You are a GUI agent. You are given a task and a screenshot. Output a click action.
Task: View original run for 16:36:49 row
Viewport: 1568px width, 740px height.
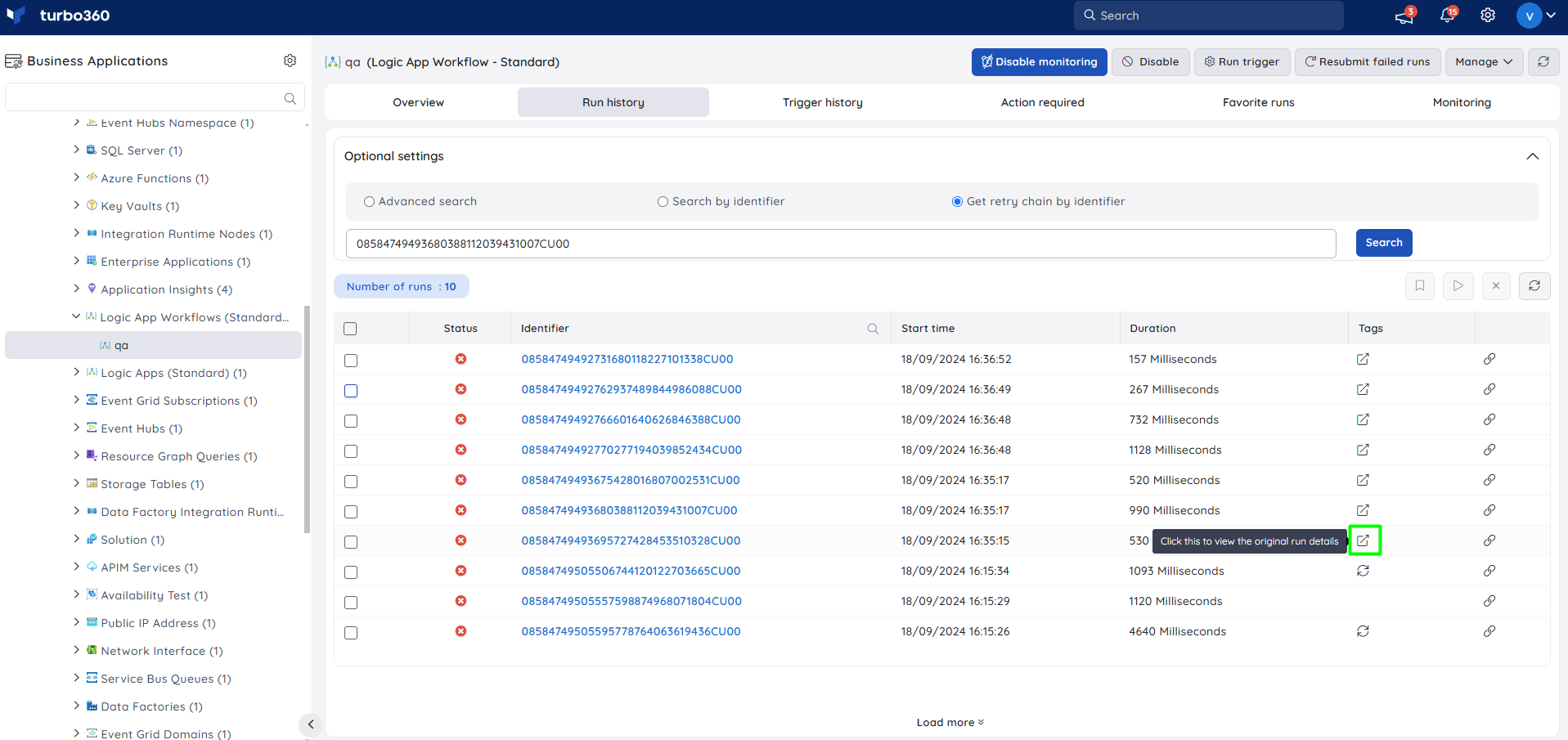pyautogui.click(x=1363, y=389)
